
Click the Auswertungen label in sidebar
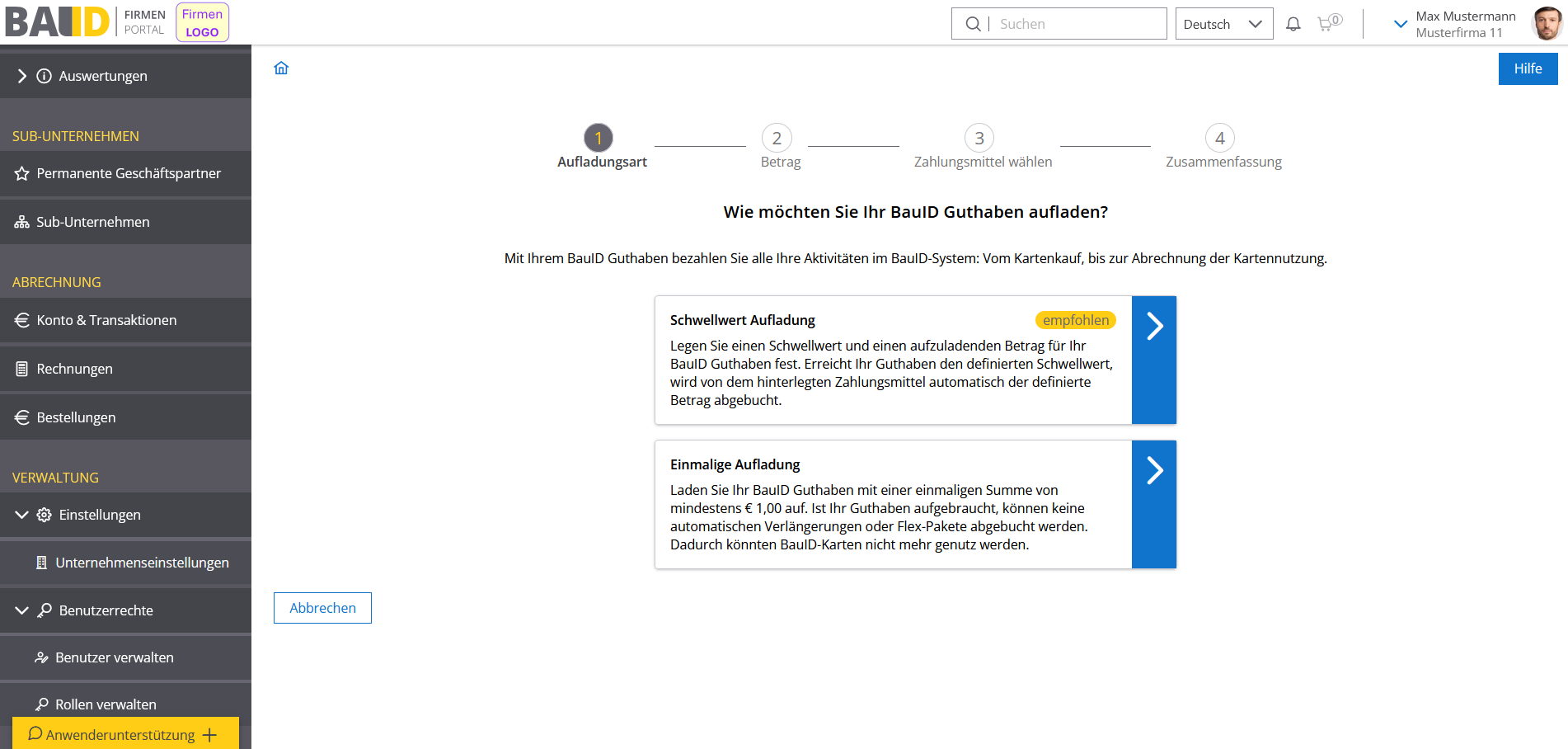click(x=103, y=76)
